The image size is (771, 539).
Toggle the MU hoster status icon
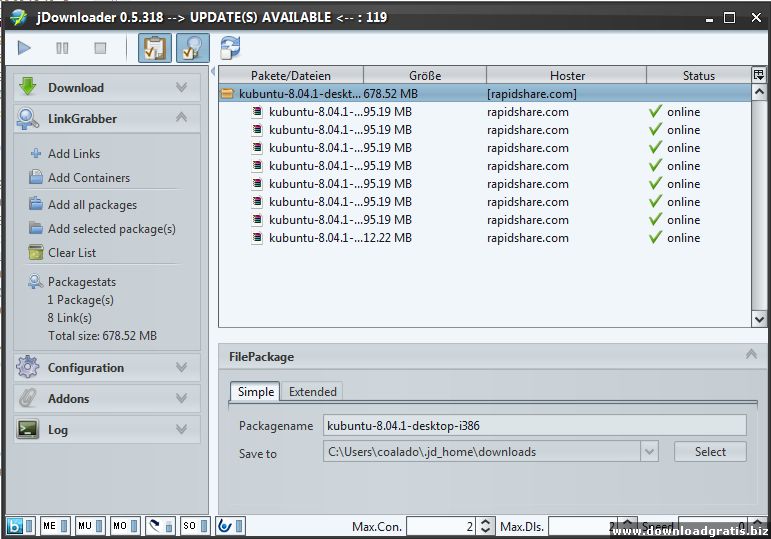[90, 526]
